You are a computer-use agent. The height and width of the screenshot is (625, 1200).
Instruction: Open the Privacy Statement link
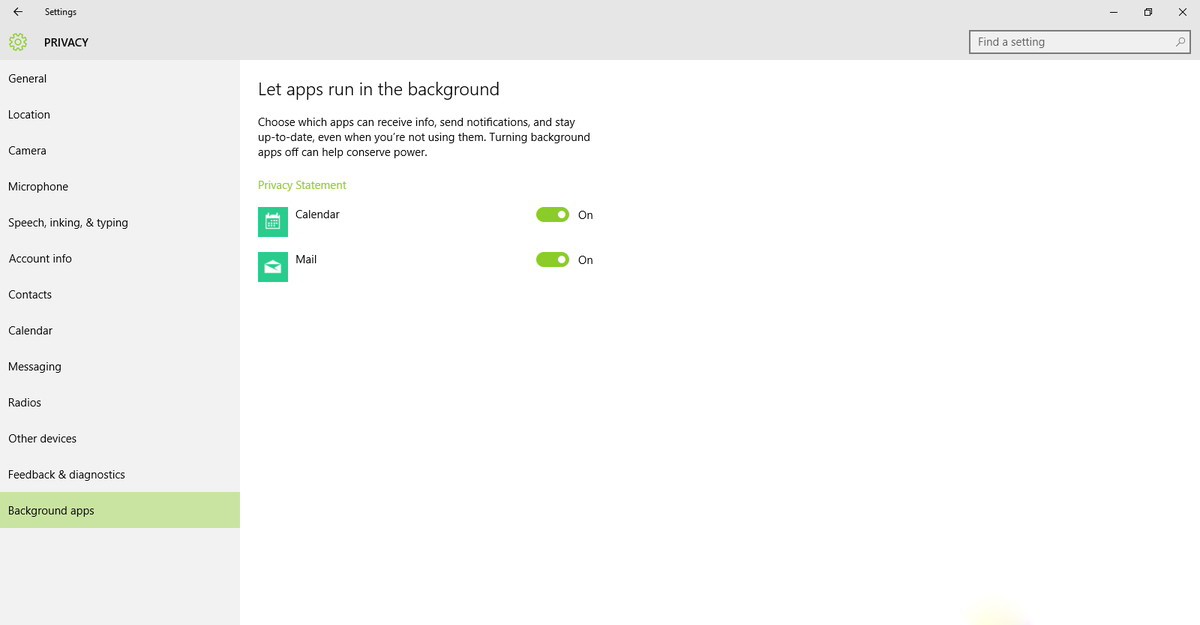tap(302, 185)
